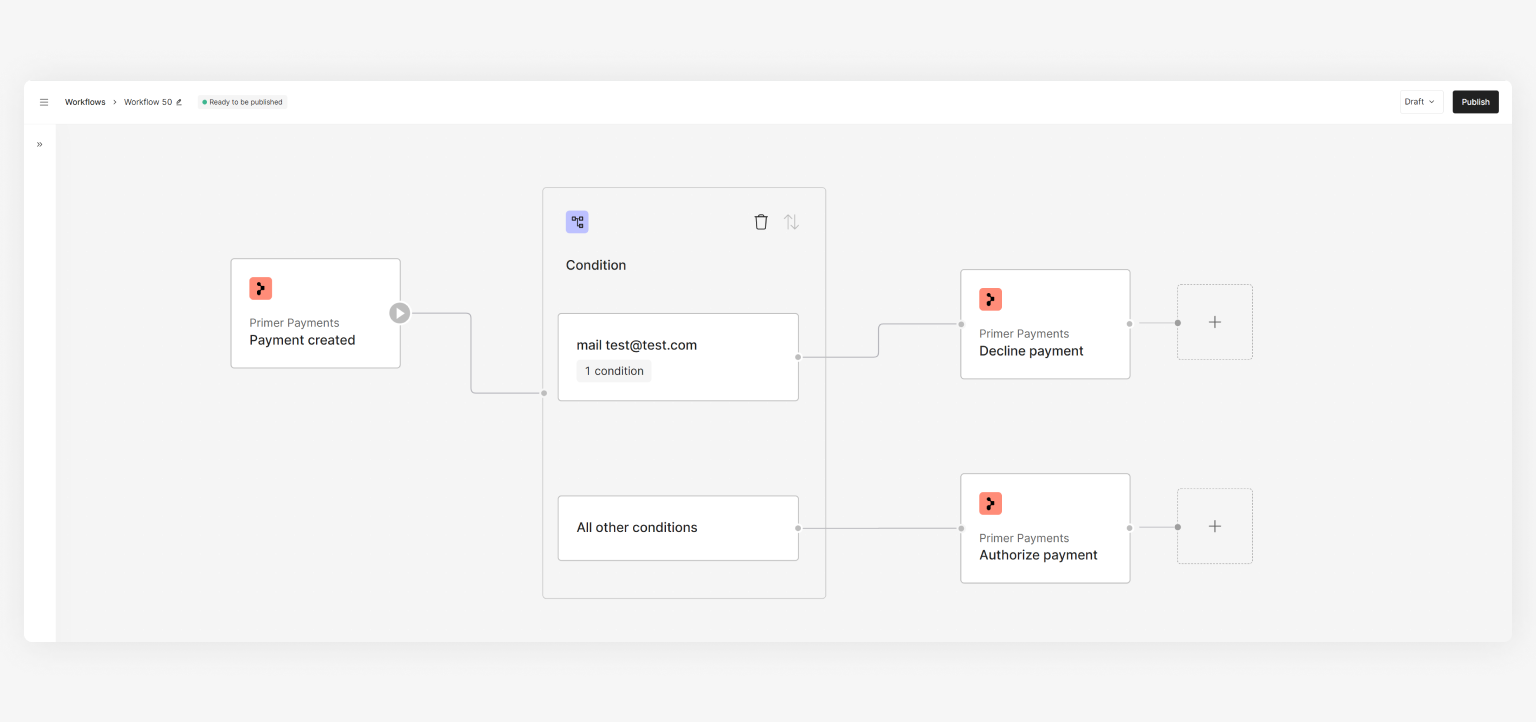Click the Condition title text
This screenshot has width=1536, height=722.
(596, 265)
